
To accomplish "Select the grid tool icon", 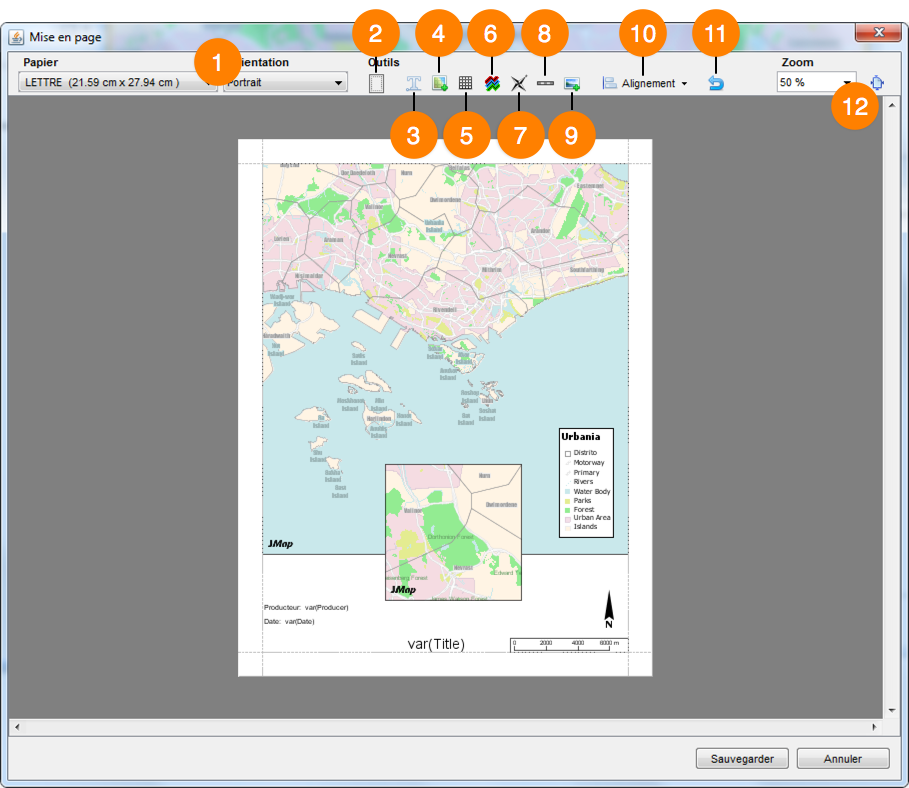I will 465,84.
